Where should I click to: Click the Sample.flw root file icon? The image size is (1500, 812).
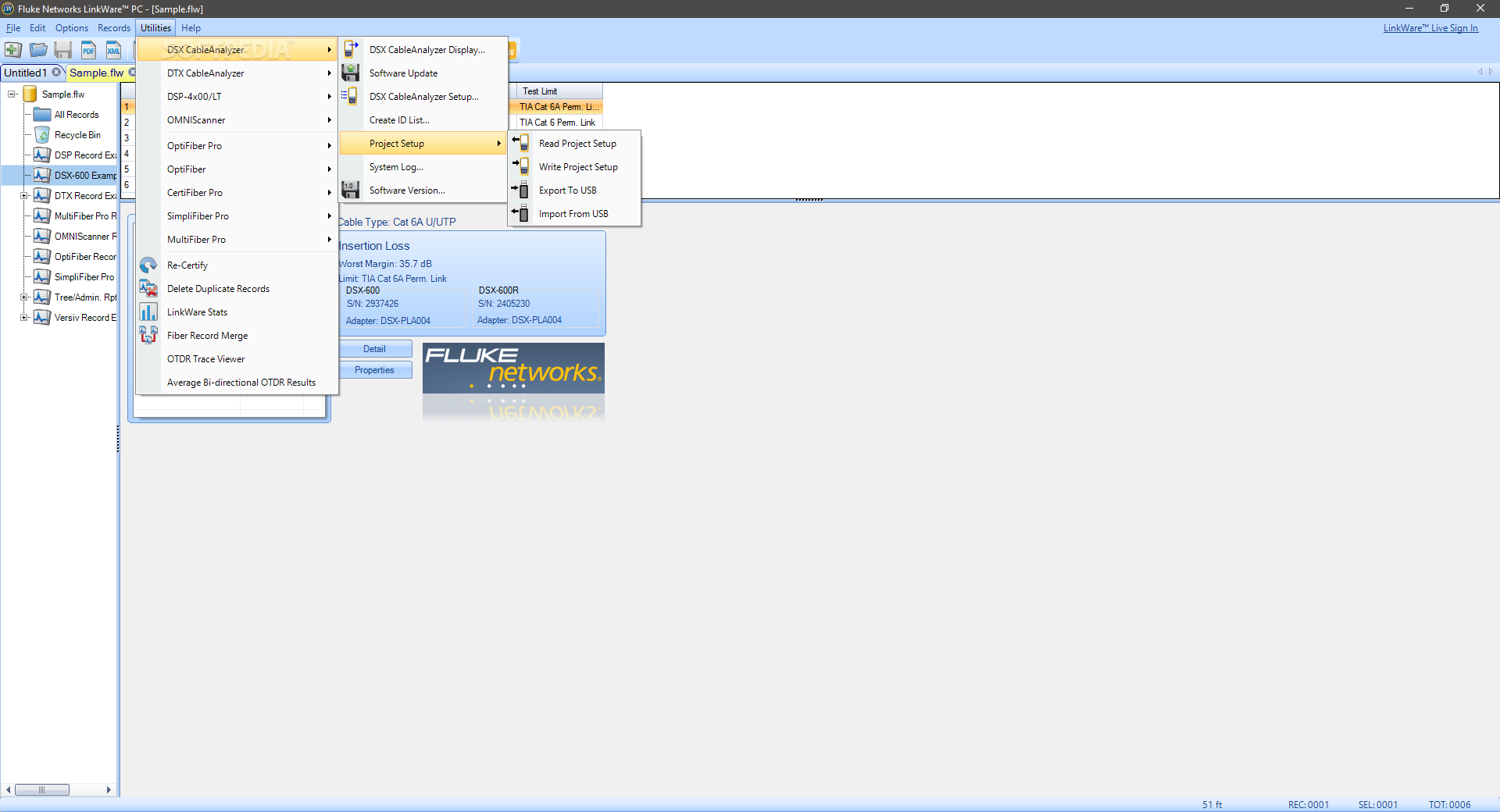click(30, 94)
